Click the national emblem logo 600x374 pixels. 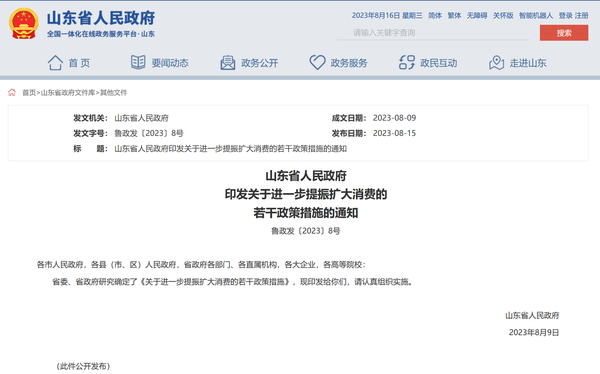(x=24, y=23)
